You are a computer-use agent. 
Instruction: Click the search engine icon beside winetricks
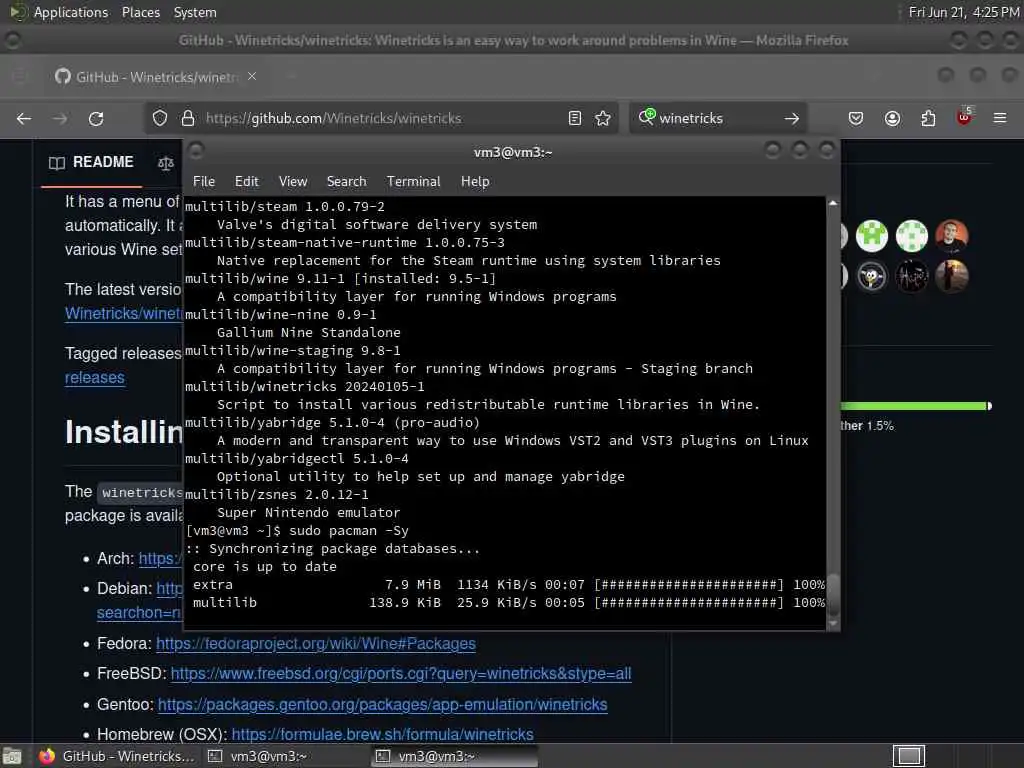(647, 117)
